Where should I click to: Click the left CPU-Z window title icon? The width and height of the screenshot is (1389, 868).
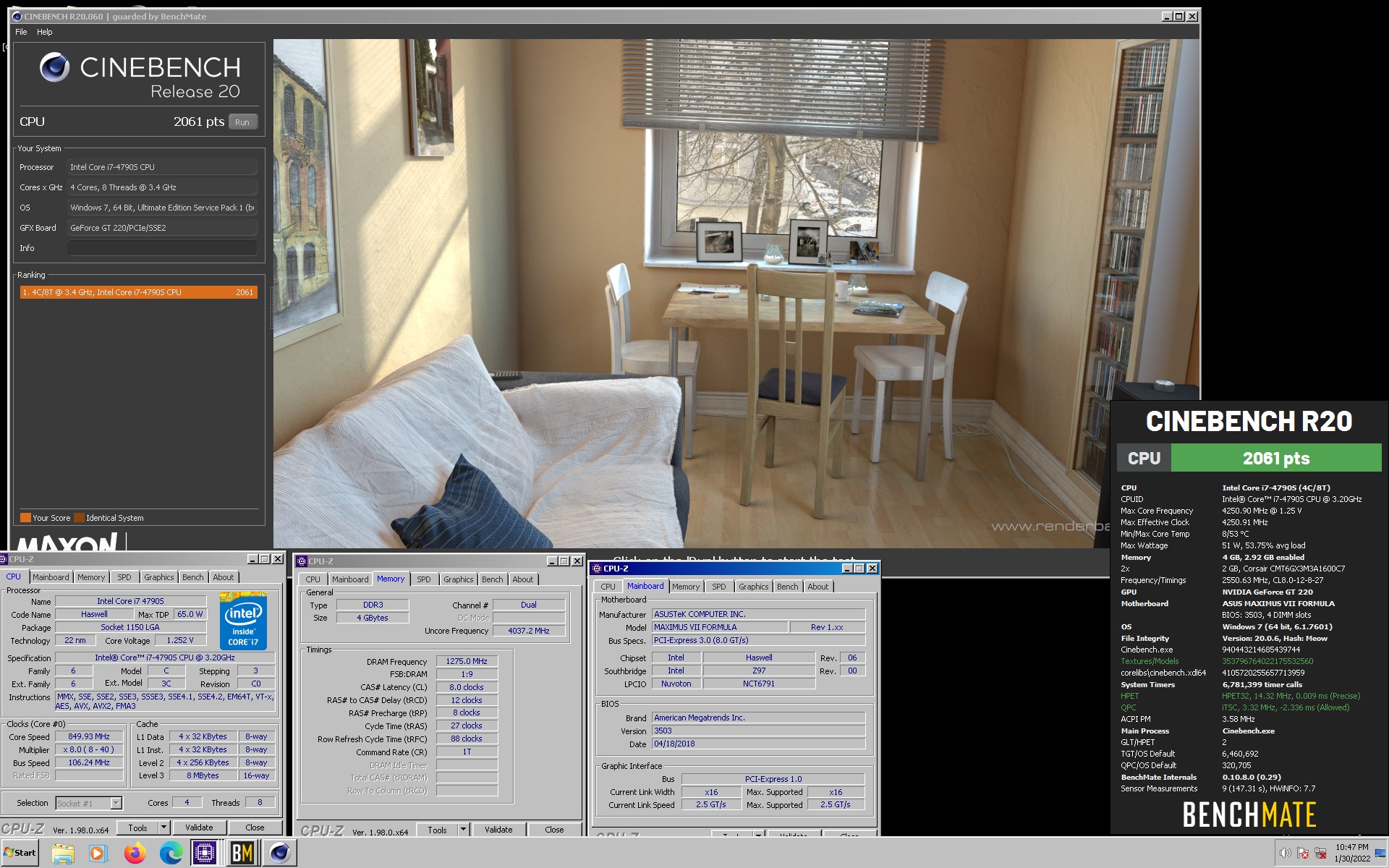4,559
